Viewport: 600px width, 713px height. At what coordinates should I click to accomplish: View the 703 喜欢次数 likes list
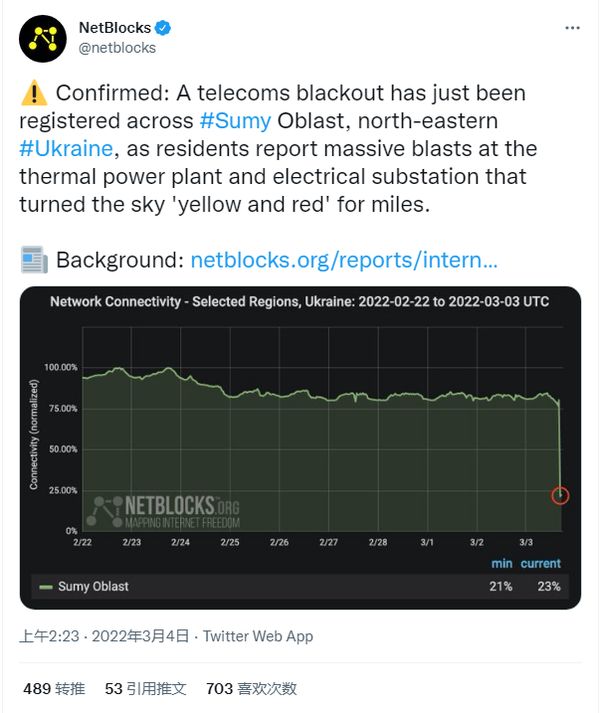(x=250, y=688)
